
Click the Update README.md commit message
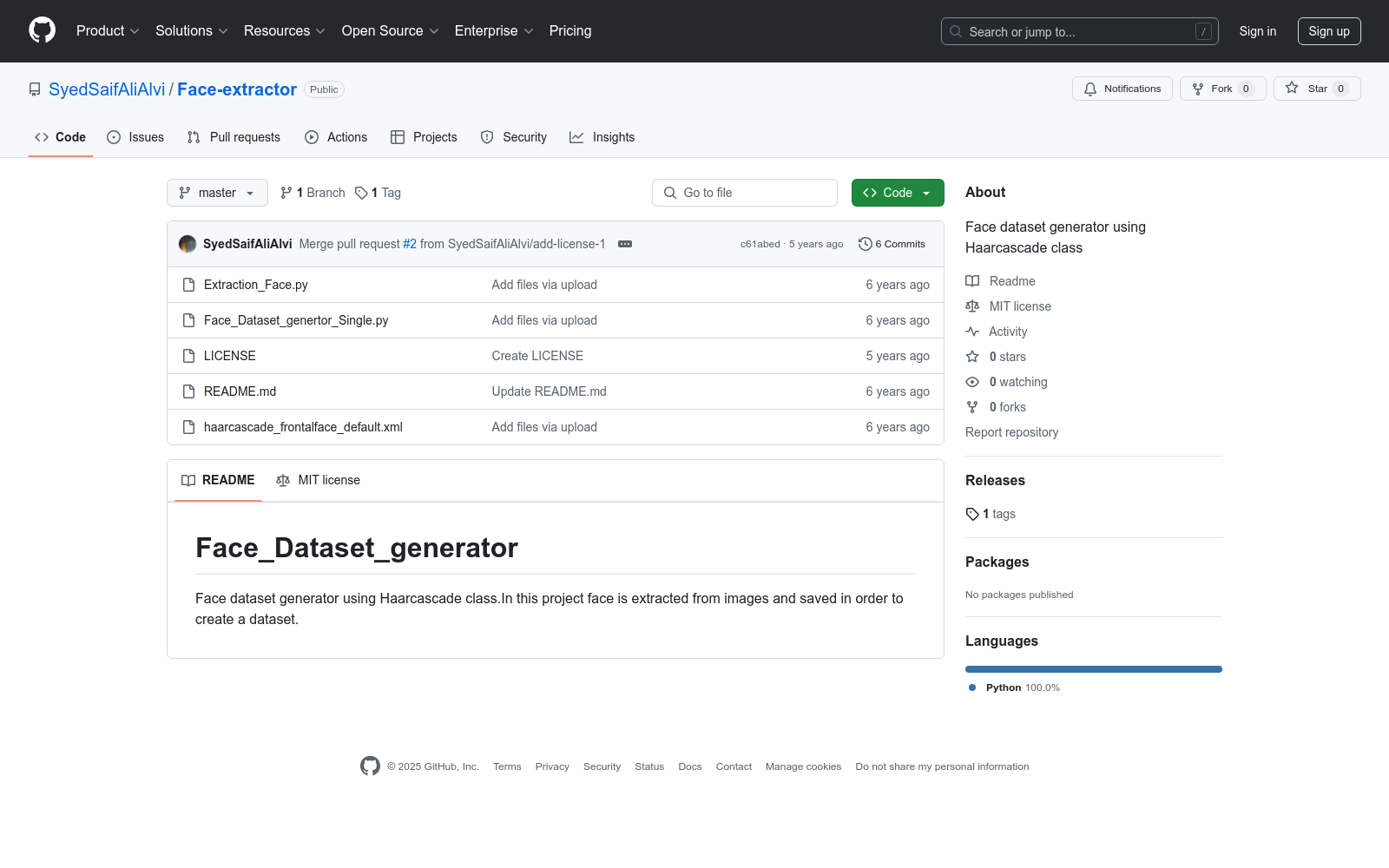[550, 391]
